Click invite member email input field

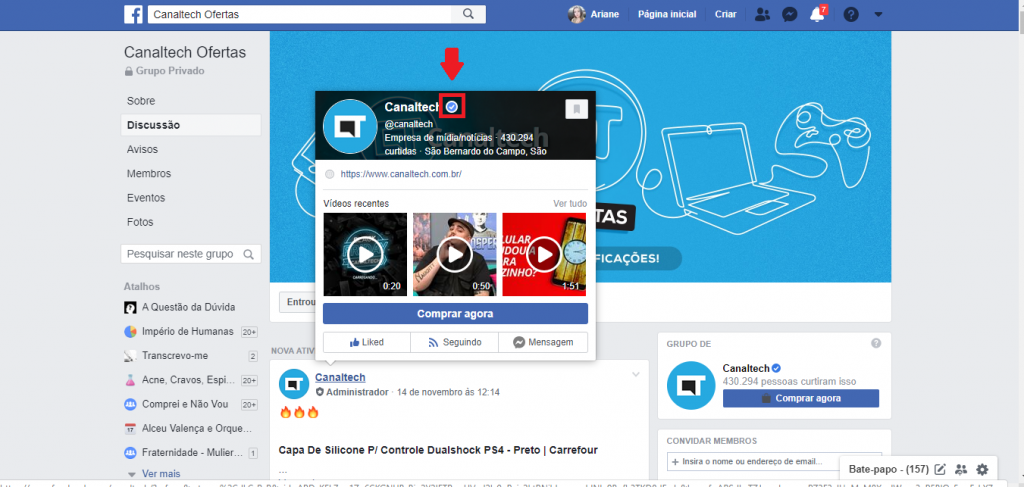click(x=774, y=462)
